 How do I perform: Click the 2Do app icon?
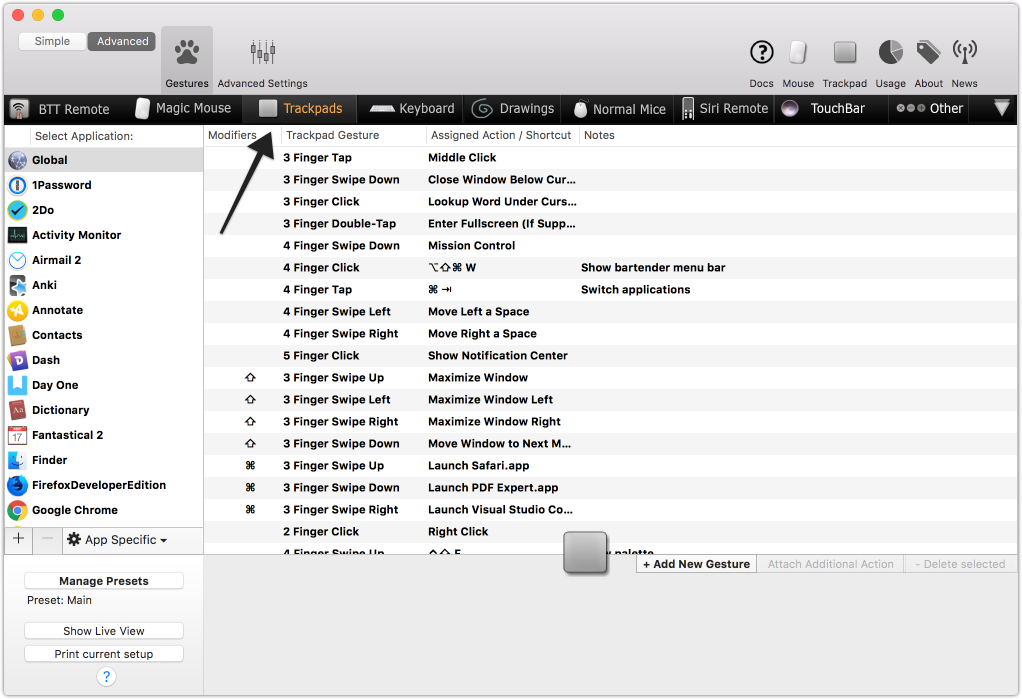click(x=18, y=210)
